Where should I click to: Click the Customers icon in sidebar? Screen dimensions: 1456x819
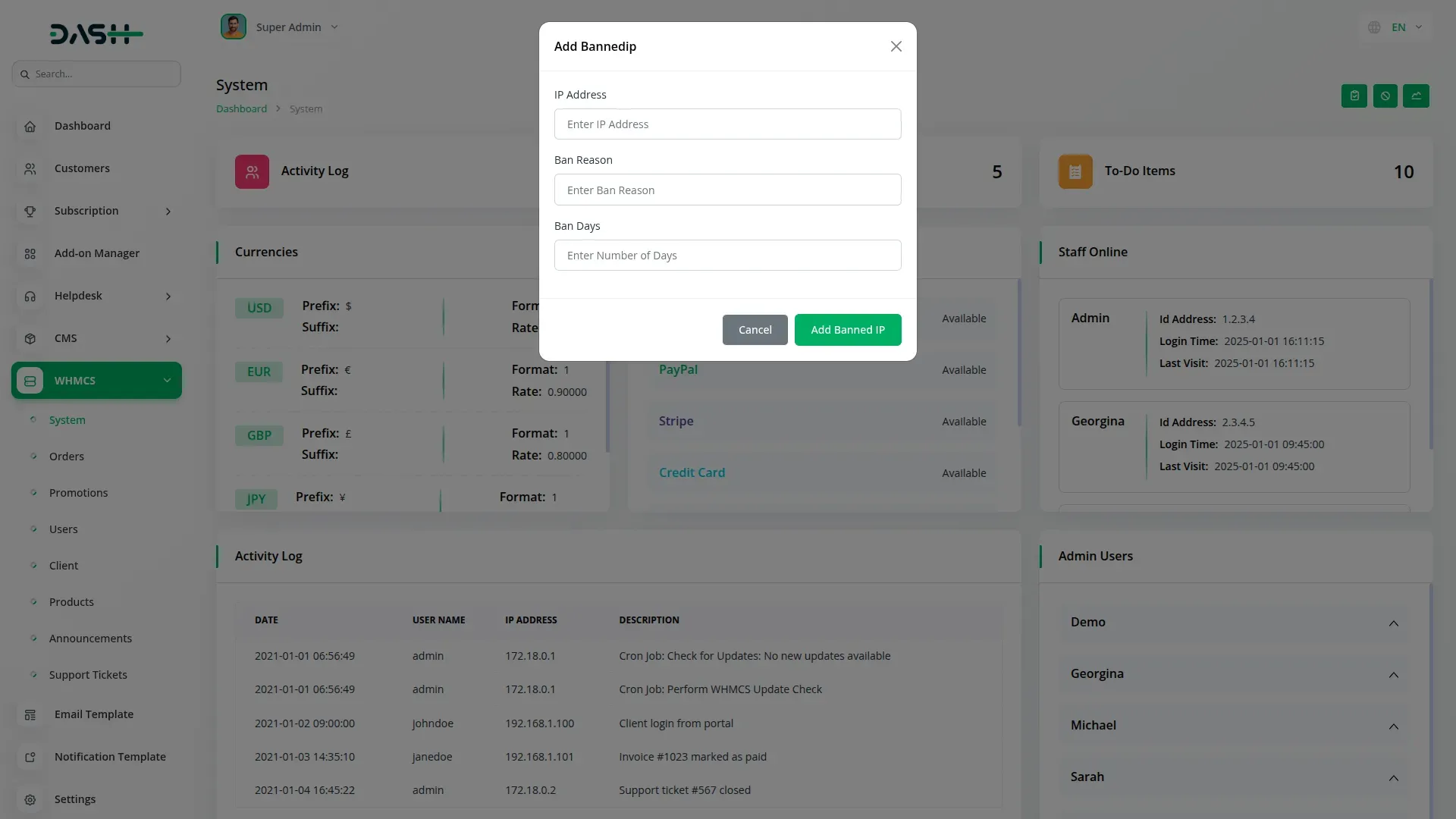30,169
